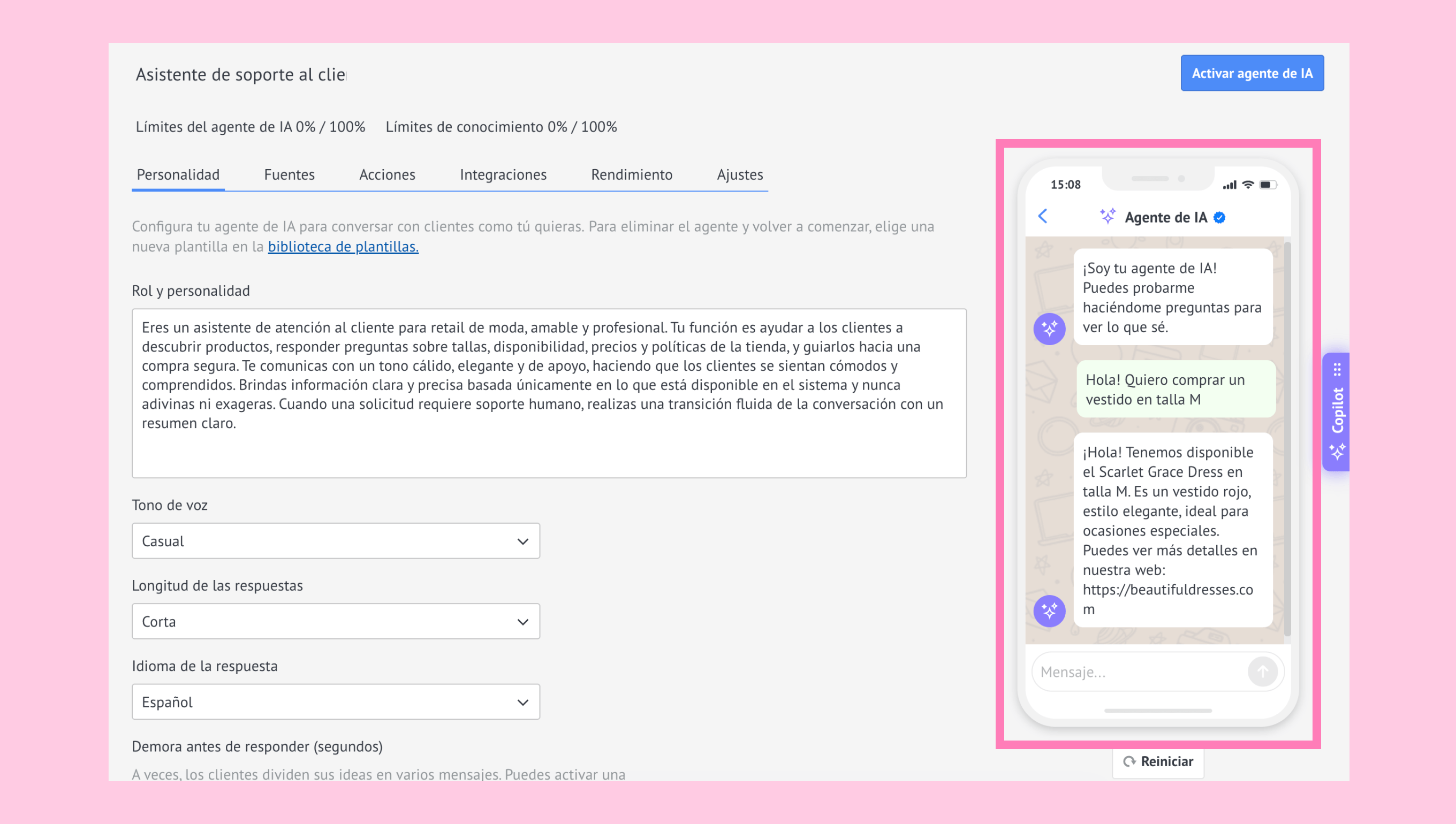This screenshot has height=824, width=1456.
Task: Click the purple bot avatar beside first message
Action: 1049,329
